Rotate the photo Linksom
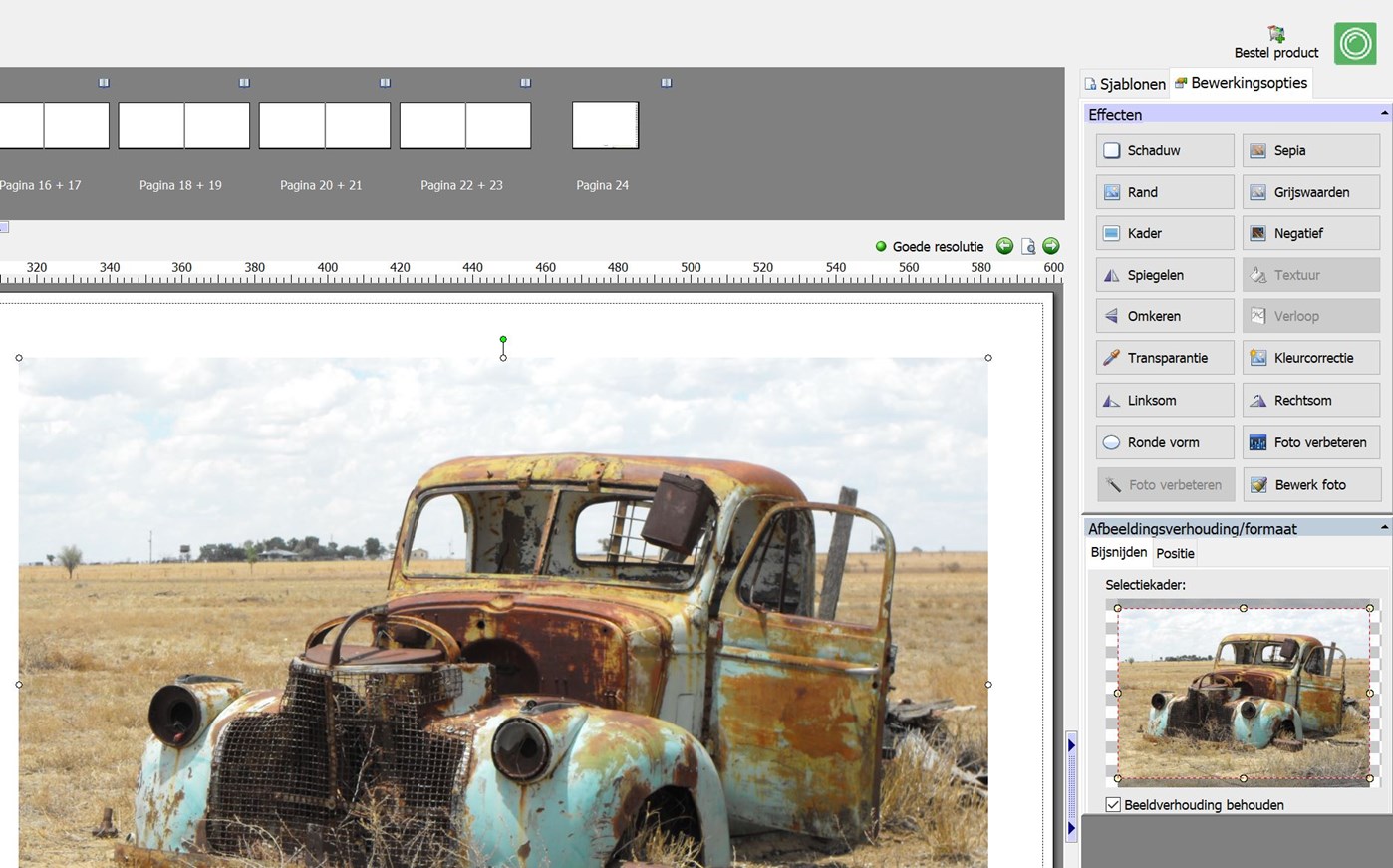1393x868 pixels. point(1164,400)
